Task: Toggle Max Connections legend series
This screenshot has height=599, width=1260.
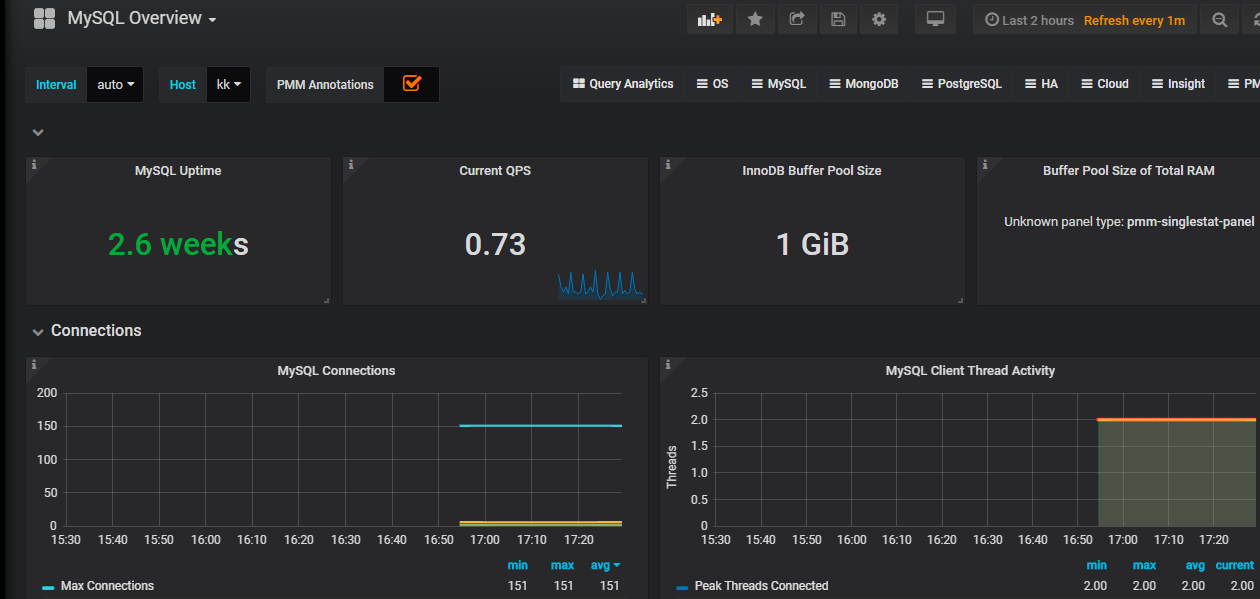Action: click(107, 586)
